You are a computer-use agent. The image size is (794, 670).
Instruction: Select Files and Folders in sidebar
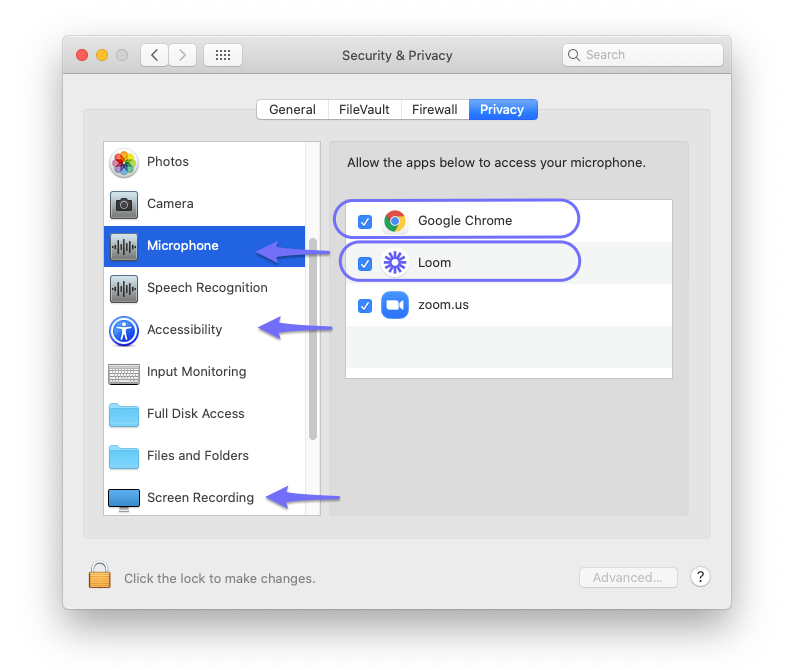tap(197, 456)
